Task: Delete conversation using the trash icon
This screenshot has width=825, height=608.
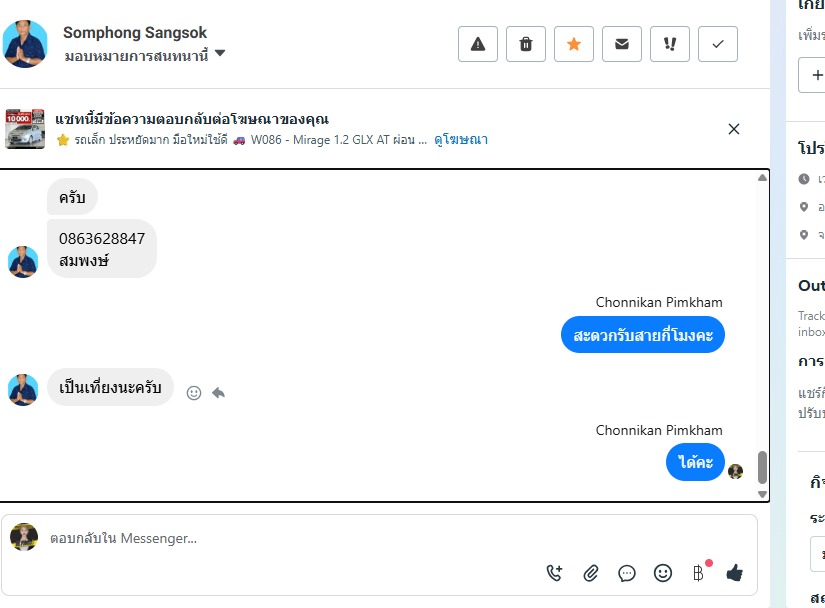Action: 526,44
